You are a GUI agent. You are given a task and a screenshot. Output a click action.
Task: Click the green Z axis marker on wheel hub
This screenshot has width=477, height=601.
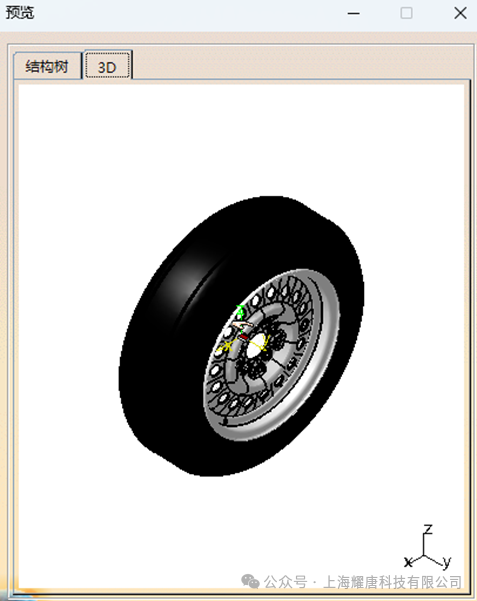tap(240, 310)
